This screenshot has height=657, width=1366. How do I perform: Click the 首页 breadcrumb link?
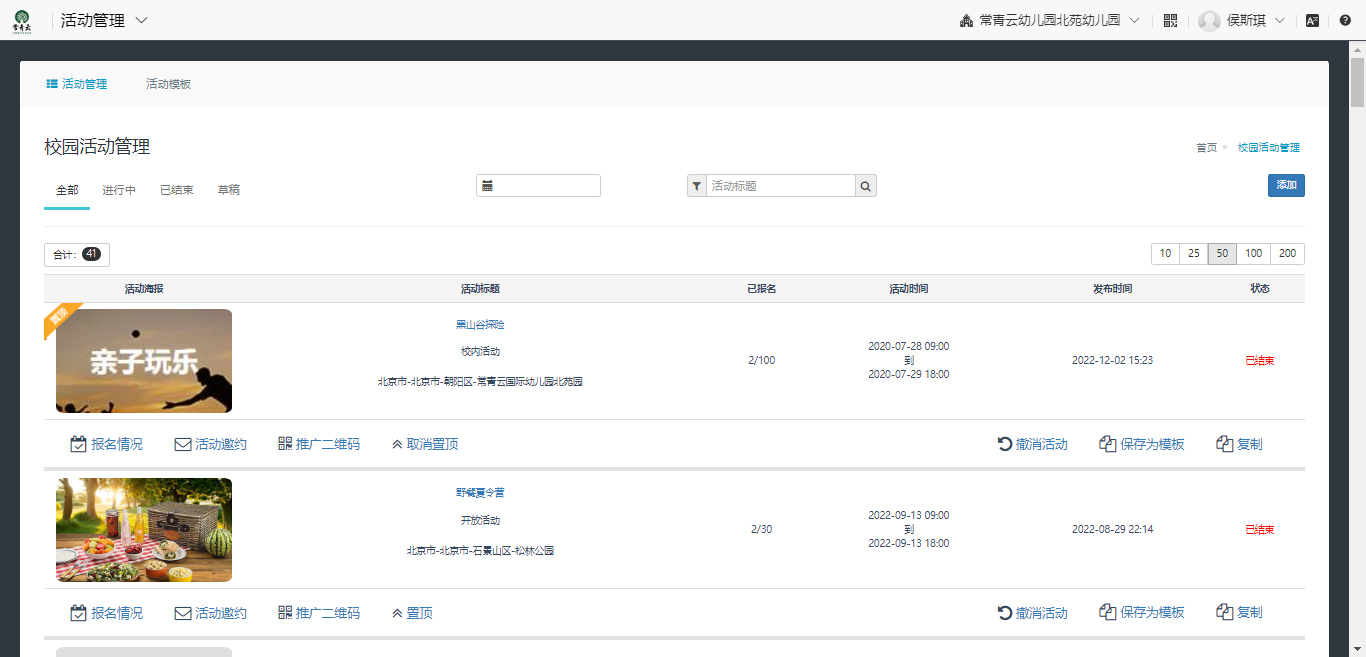click(x=1207, y=147)
